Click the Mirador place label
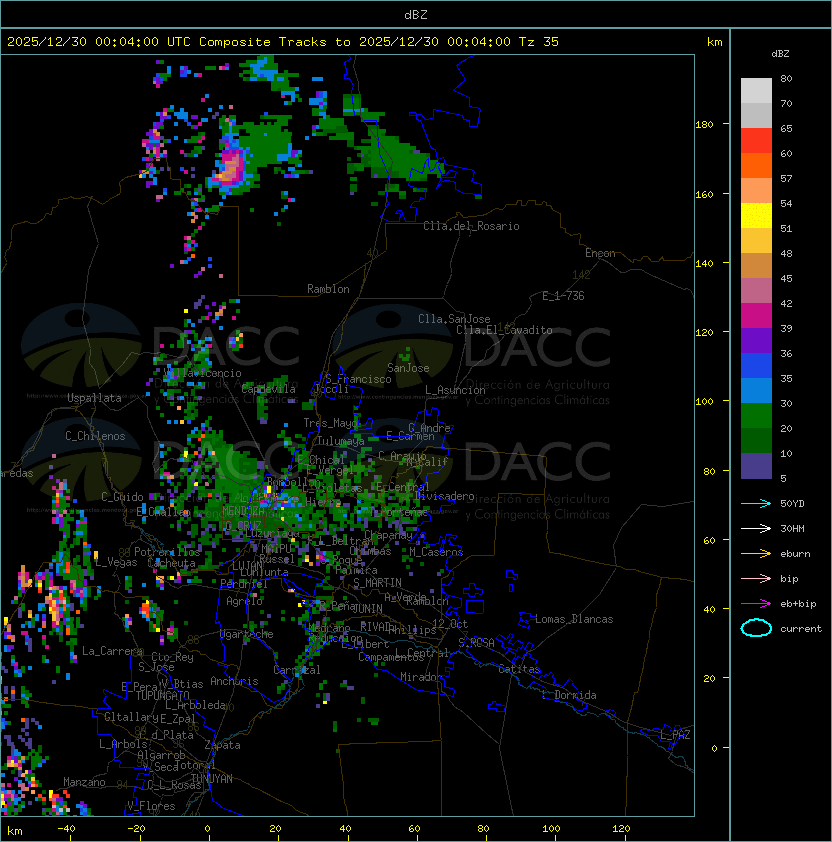This screenshot has height=842, width=832. pyautogui.click(x=422, y=677)
